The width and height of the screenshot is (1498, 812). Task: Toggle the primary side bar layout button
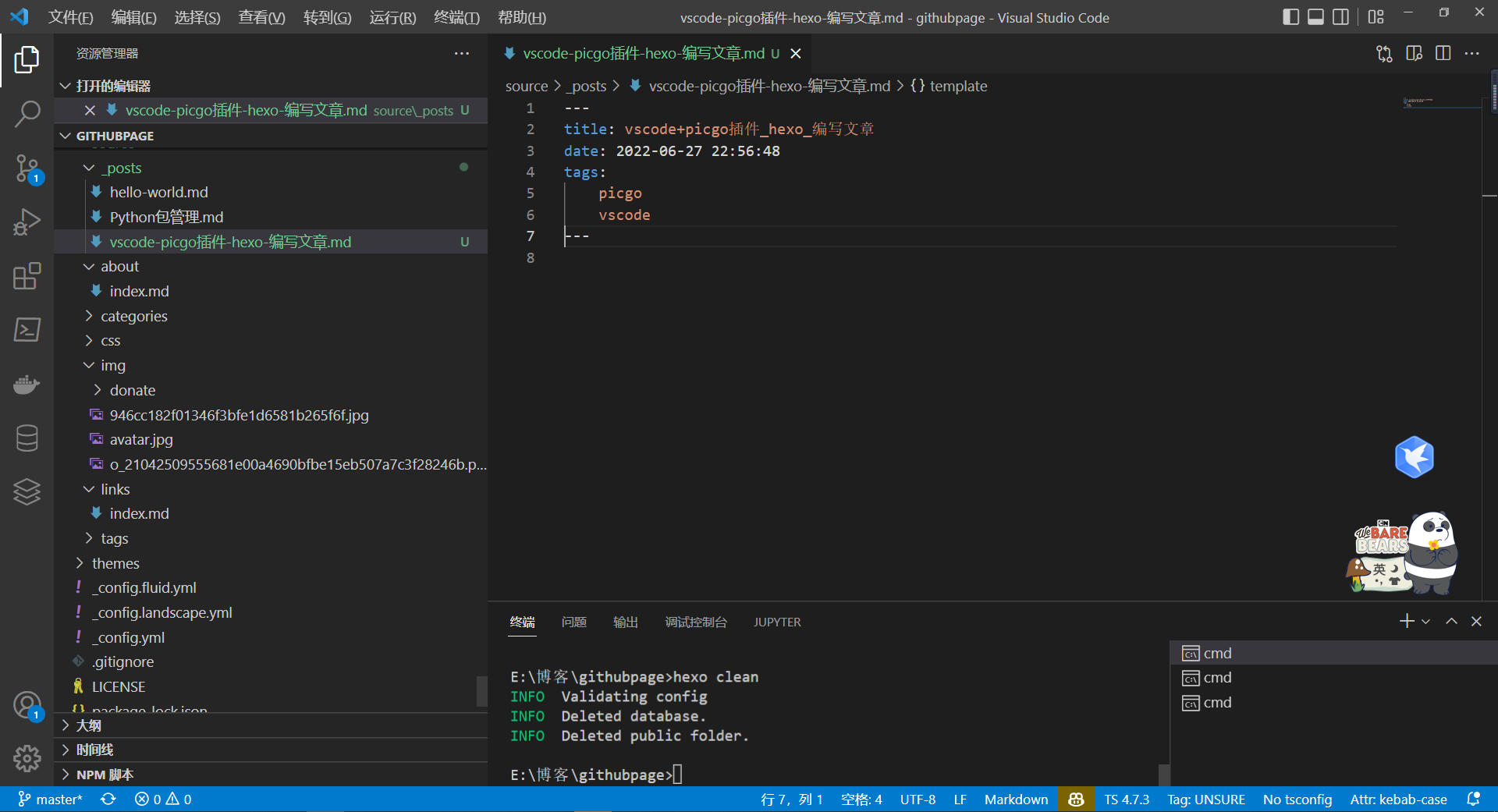(x=1290, y=16)
